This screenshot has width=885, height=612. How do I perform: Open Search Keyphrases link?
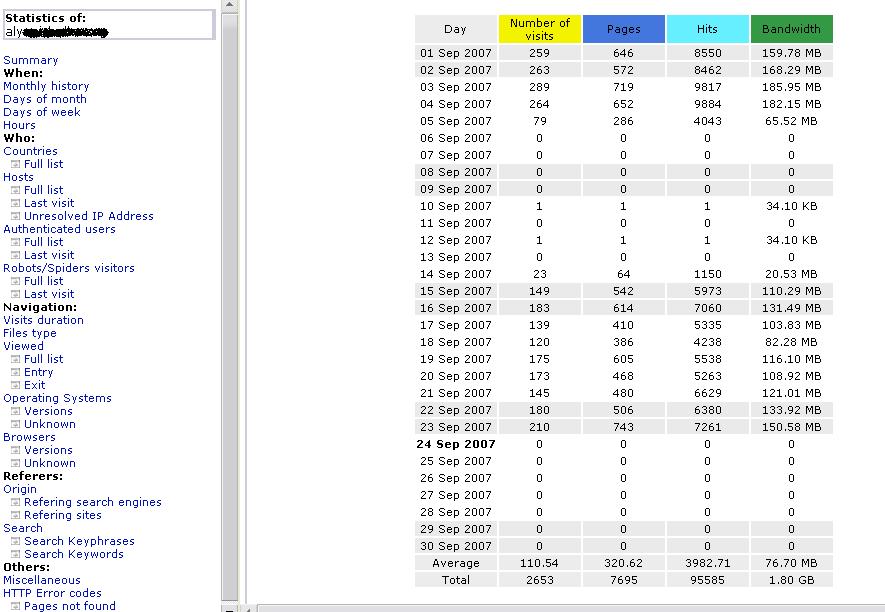pyautogui.click(x=79, y=540)
